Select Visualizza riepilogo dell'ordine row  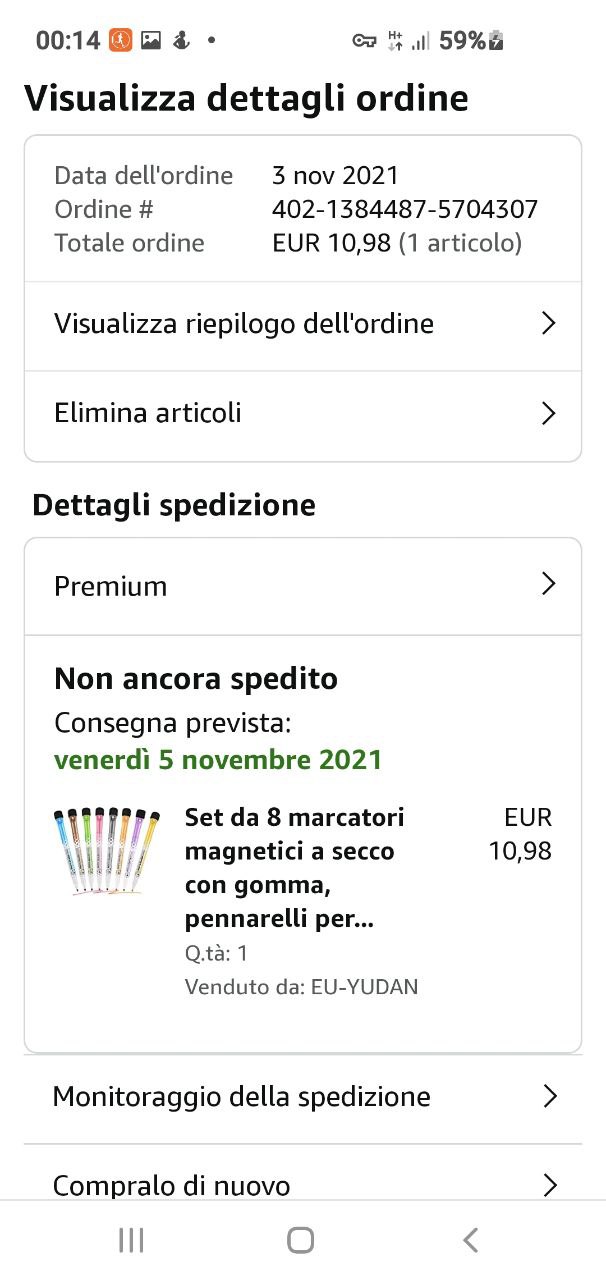(244, 324)
